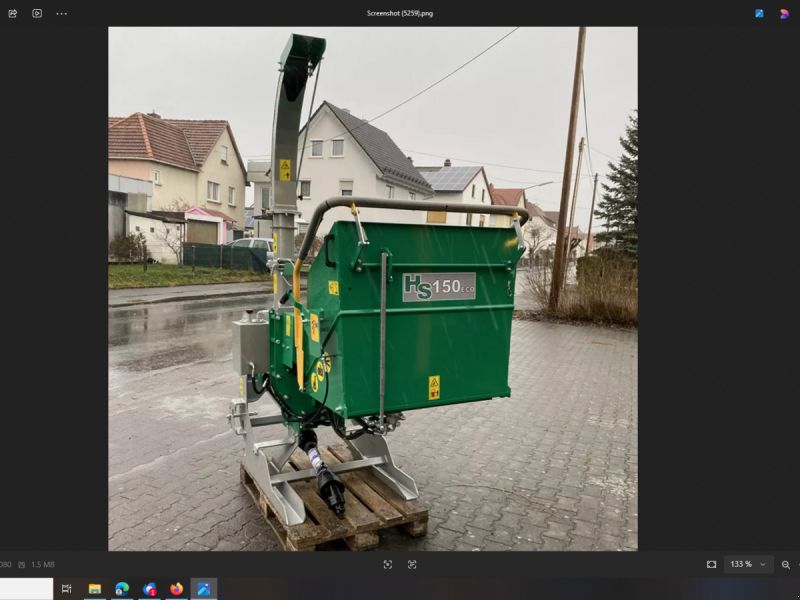Open the image editing app icon at top right
Viewport: 800px width, 600px height.
(x=759, y=13)
